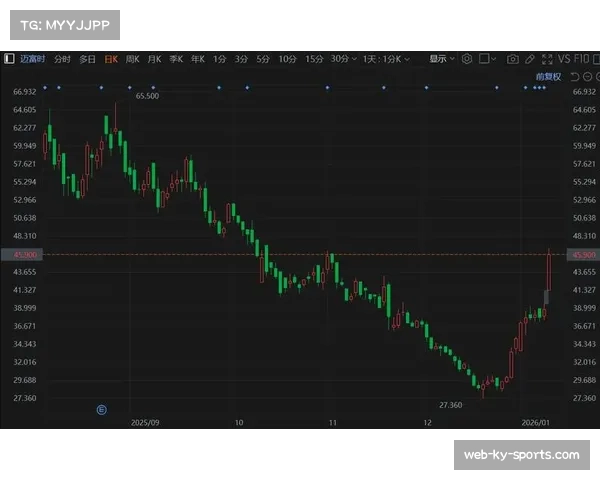
Task: Open chart settings hexagon gear icon
Action: coord(466,59)
